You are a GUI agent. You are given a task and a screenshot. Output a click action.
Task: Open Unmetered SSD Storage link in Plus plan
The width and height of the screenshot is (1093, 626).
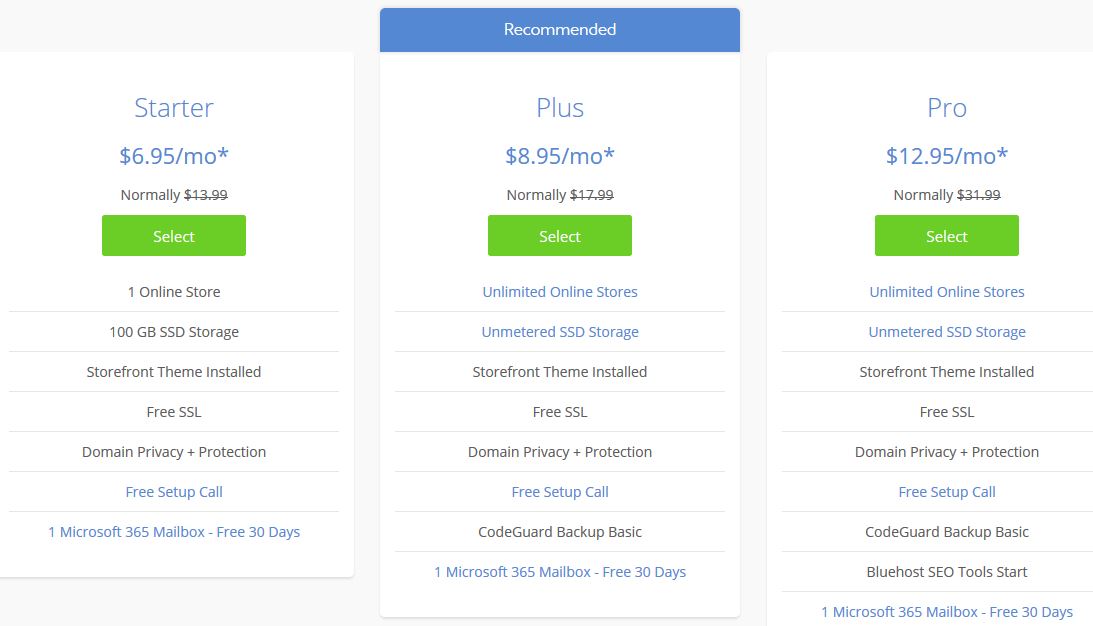(560, 332)
